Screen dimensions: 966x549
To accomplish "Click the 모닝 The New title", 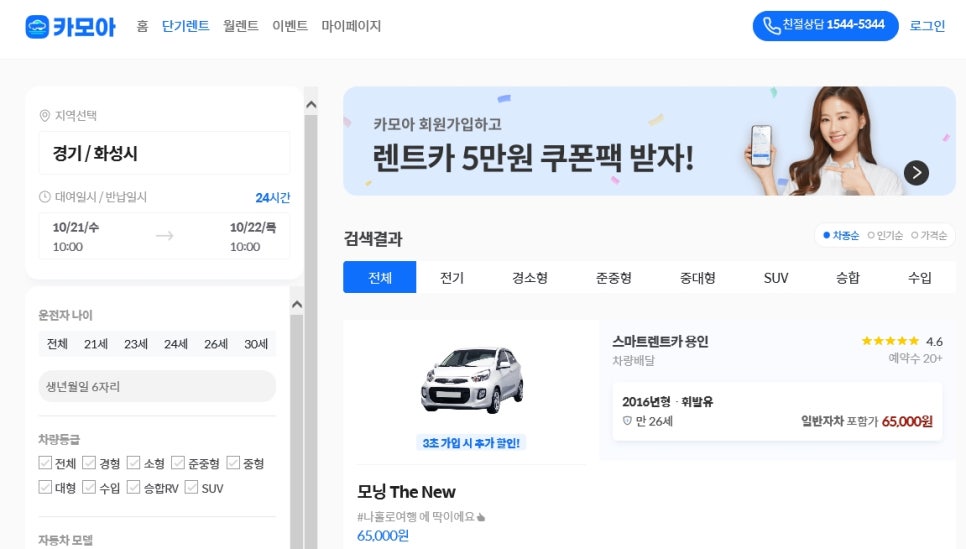I will 406,492.
